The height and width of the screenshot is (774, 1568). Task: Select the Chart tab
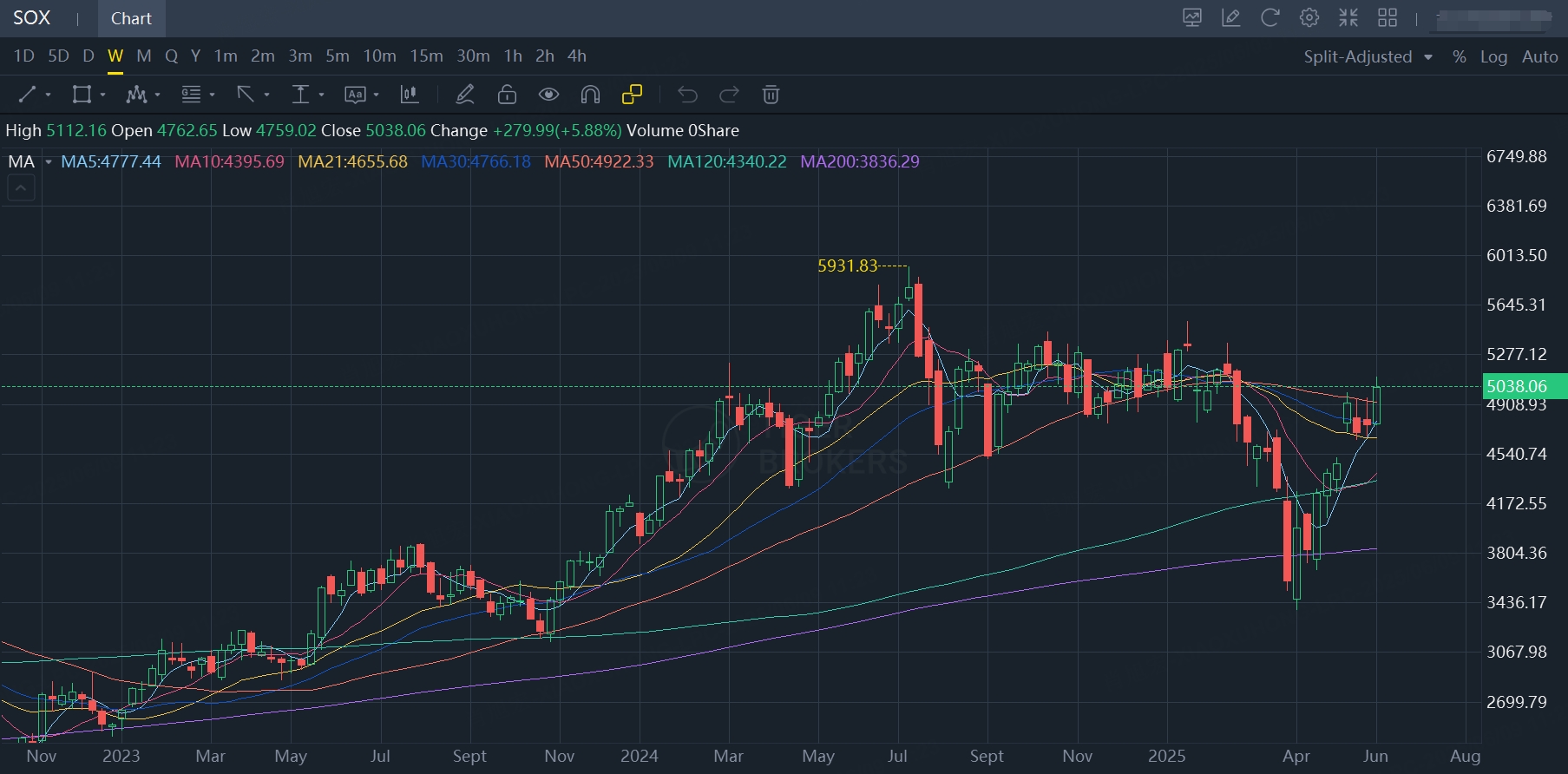131,18
